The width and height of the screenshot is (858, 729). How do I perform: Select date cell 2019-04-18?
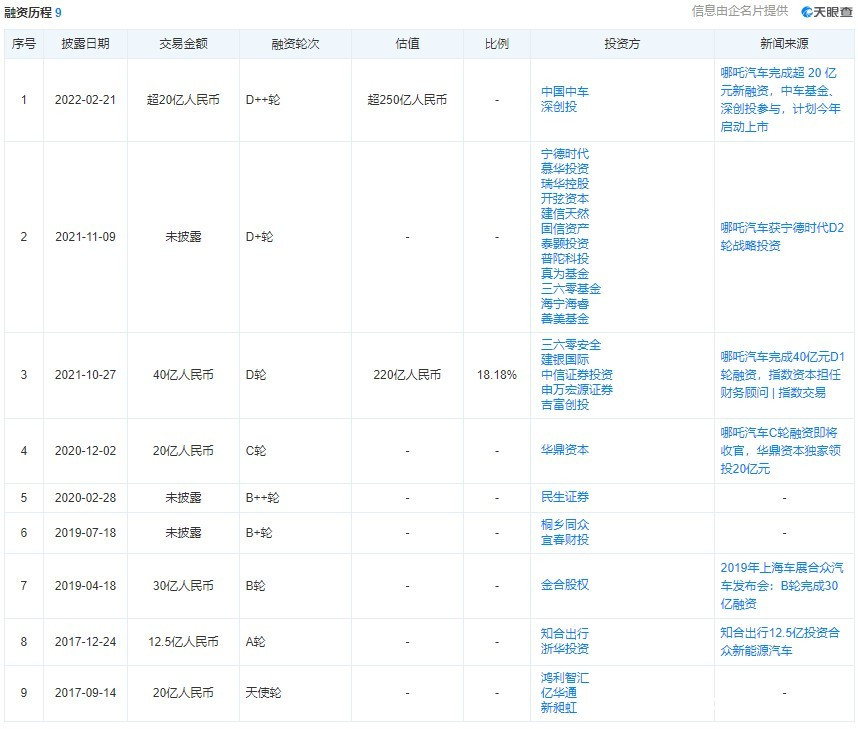(x=85, y=586)
